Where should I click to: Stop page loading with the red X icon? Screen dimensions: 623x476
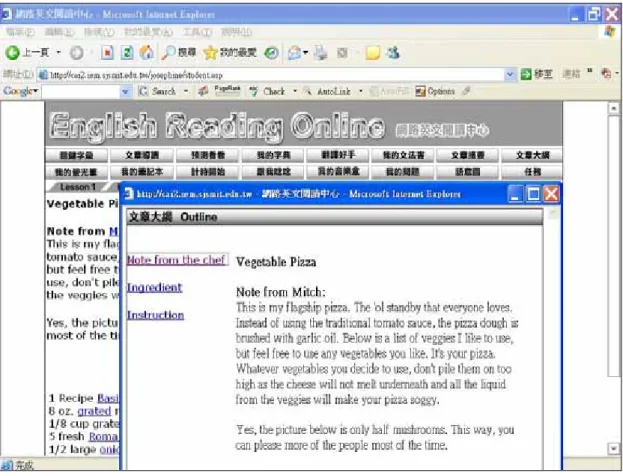[107, 52]
